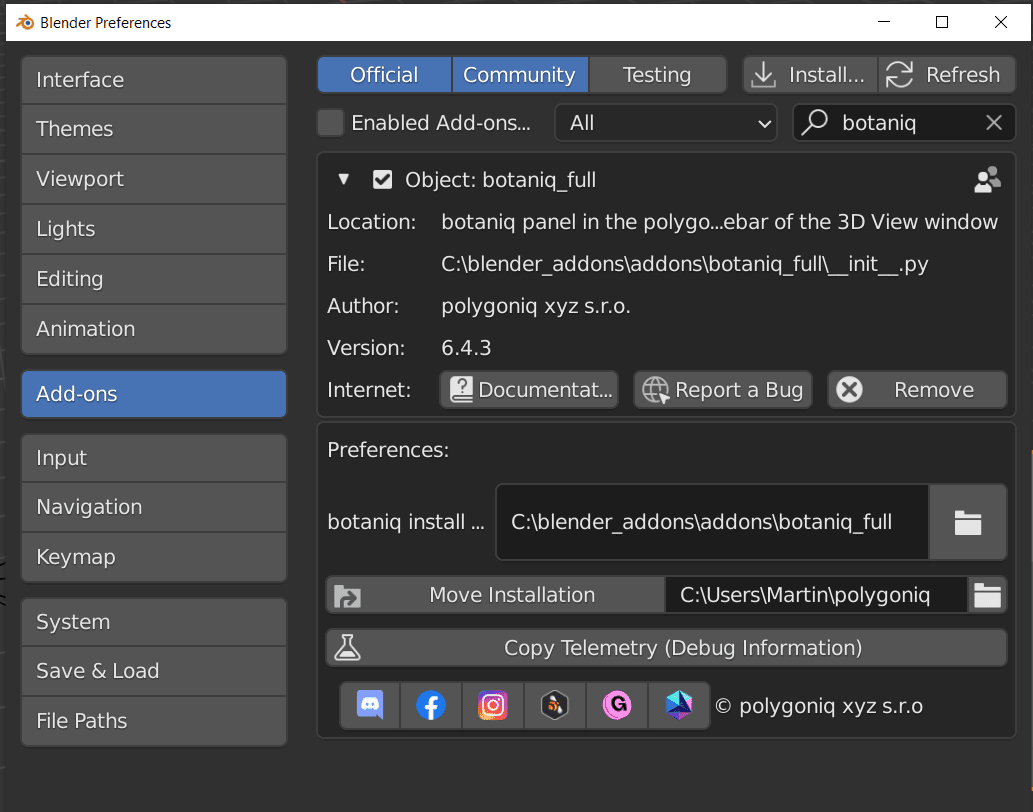Viewport: 1033px width, 812px height.
Task: Click Remove to uninstall botaniq
Action: (917, 390)
